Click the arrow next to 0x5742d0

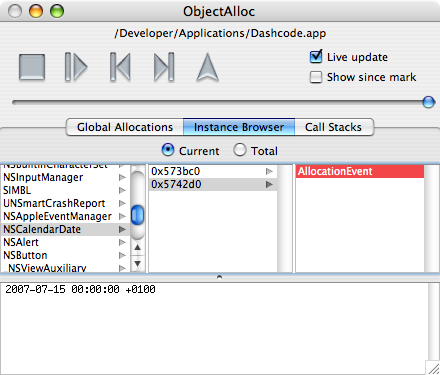(x=269, y=184)
